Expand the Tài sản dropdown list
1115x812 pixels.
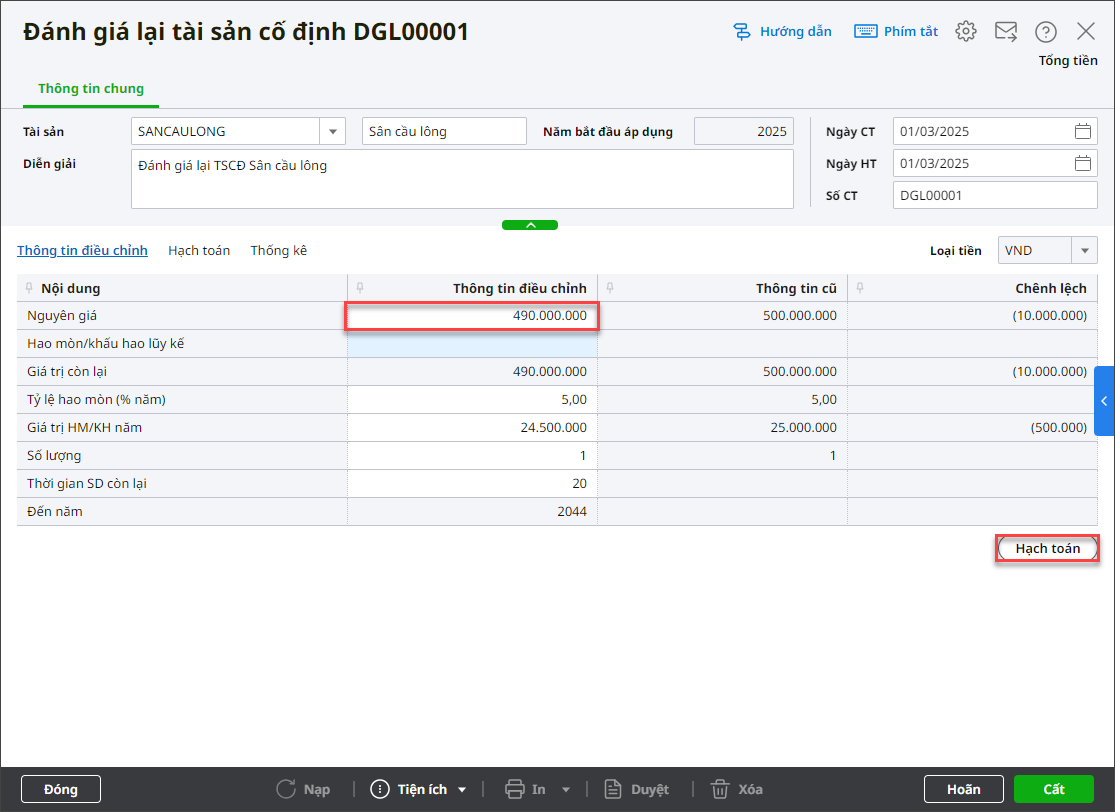coord(332,132)
